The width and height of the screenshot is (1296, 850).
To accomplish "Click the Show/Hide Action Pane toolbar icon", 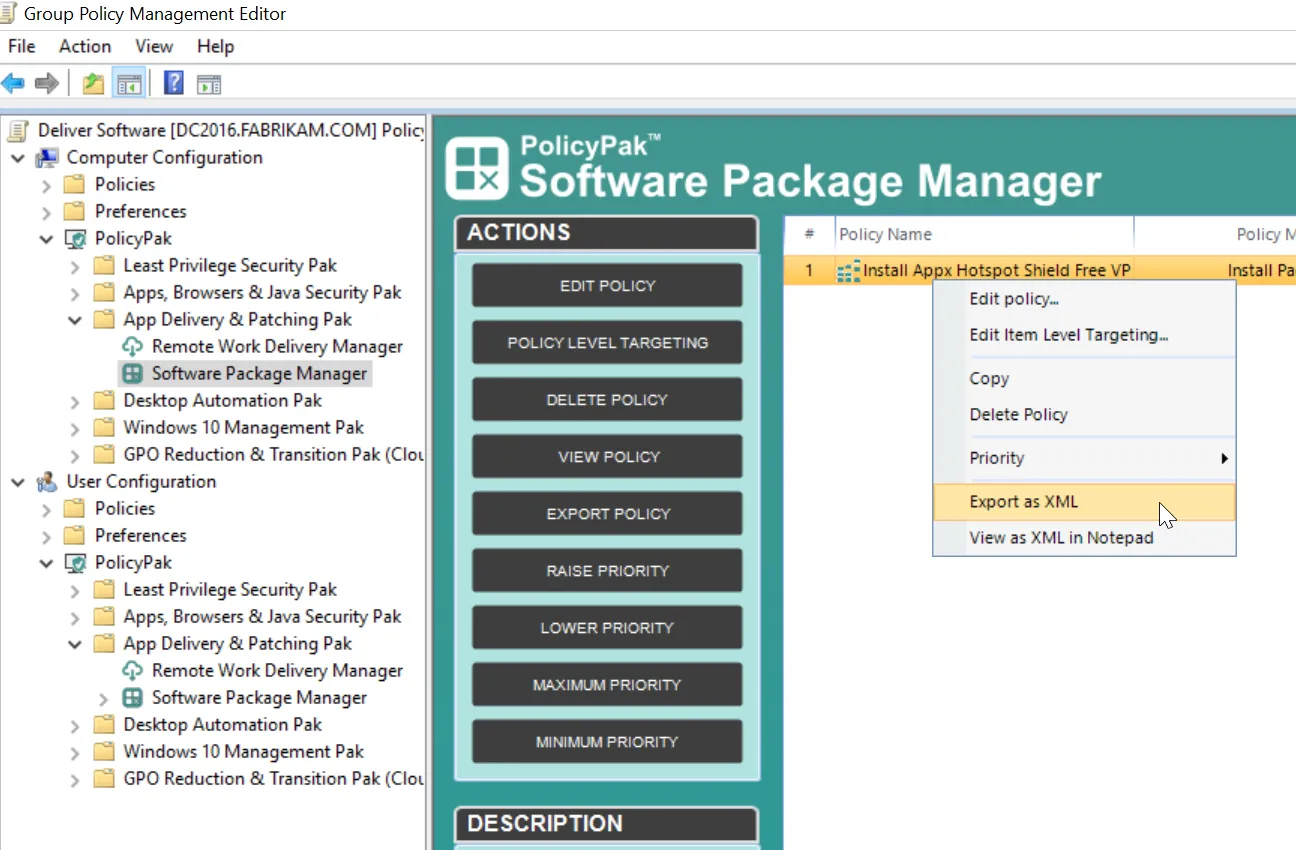I will tap(208, 84).
